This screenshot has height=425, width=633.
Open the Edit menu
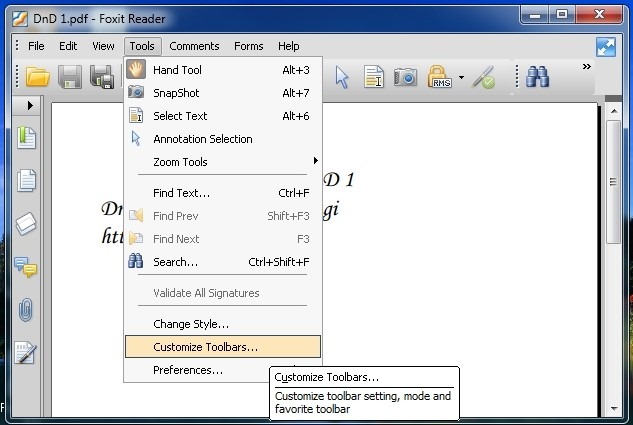point(68,46)
